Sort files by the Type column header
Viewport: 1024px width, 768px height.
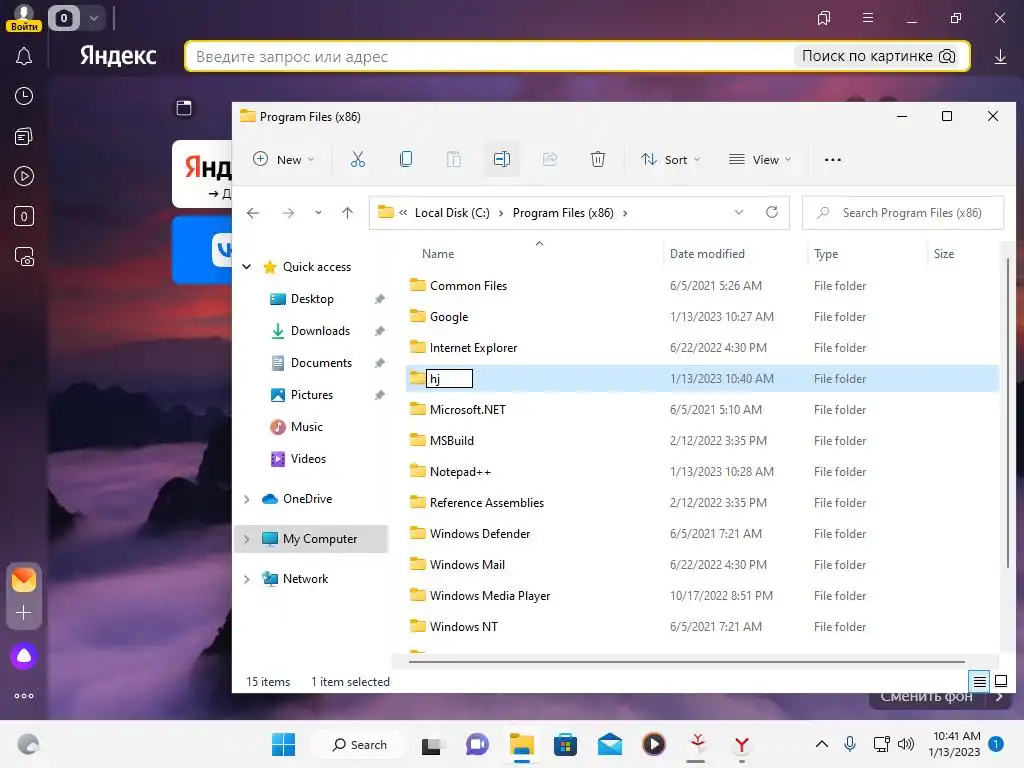pyautogui.click(x=826, y=254)
